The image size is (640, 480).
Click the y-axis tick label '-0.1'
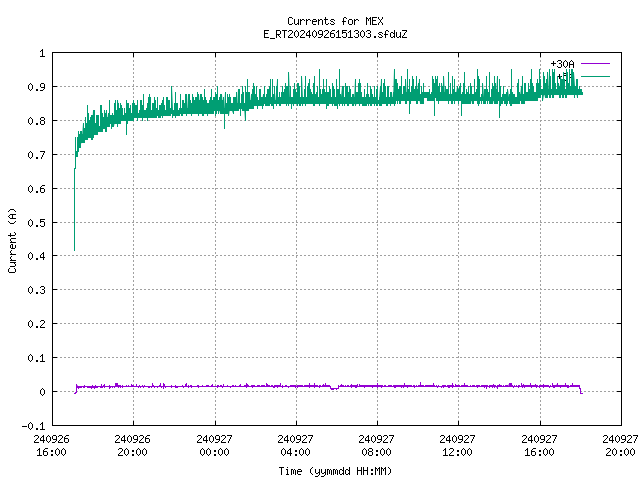[x=33, y=426]
